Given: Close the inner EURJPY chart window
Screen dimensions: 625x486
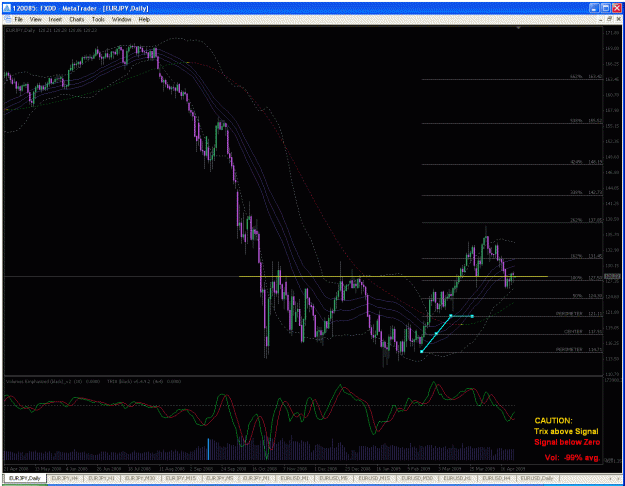Looking at the screenshot, I should click(x=618, y=19).
